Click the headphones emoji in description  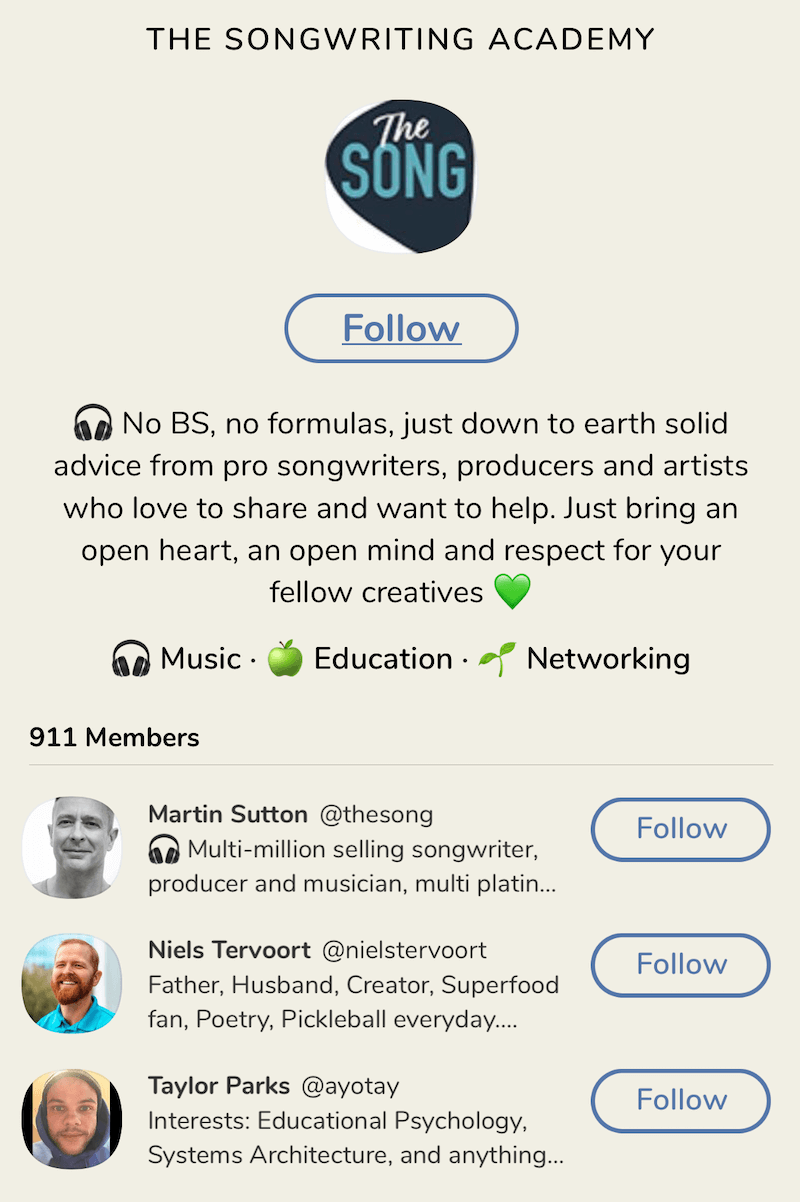click(x=93, y=426)
